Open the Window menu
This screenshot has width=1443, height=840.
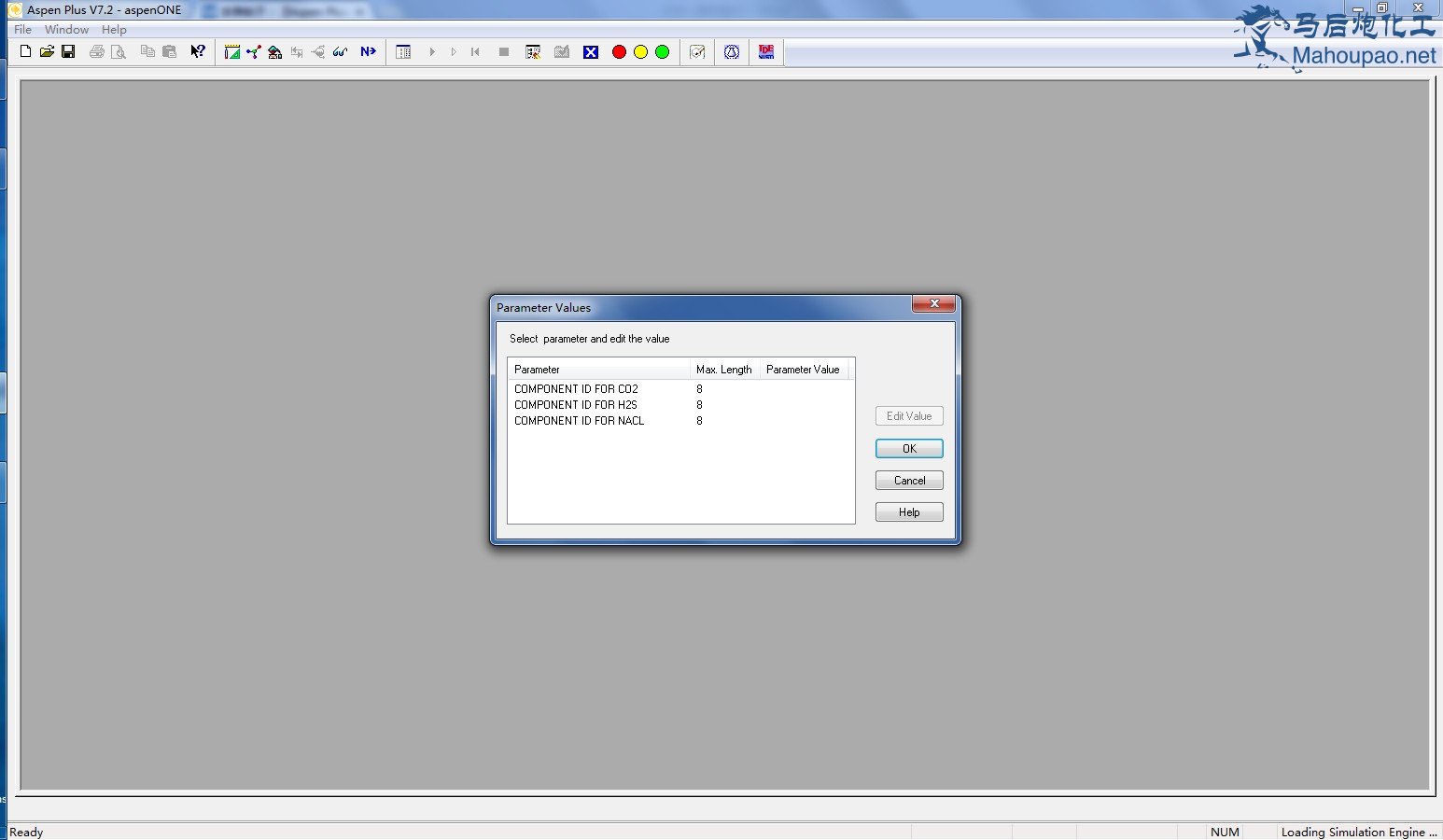tap(67, 30)
